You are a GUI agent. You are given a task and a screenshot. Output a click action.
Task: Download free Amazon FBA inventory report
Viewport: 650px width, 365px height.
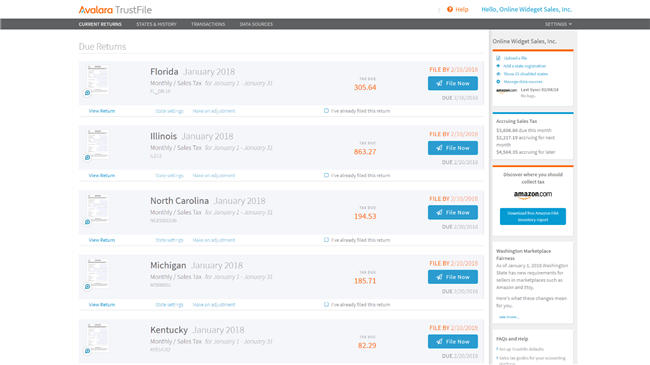pos(533,217)
